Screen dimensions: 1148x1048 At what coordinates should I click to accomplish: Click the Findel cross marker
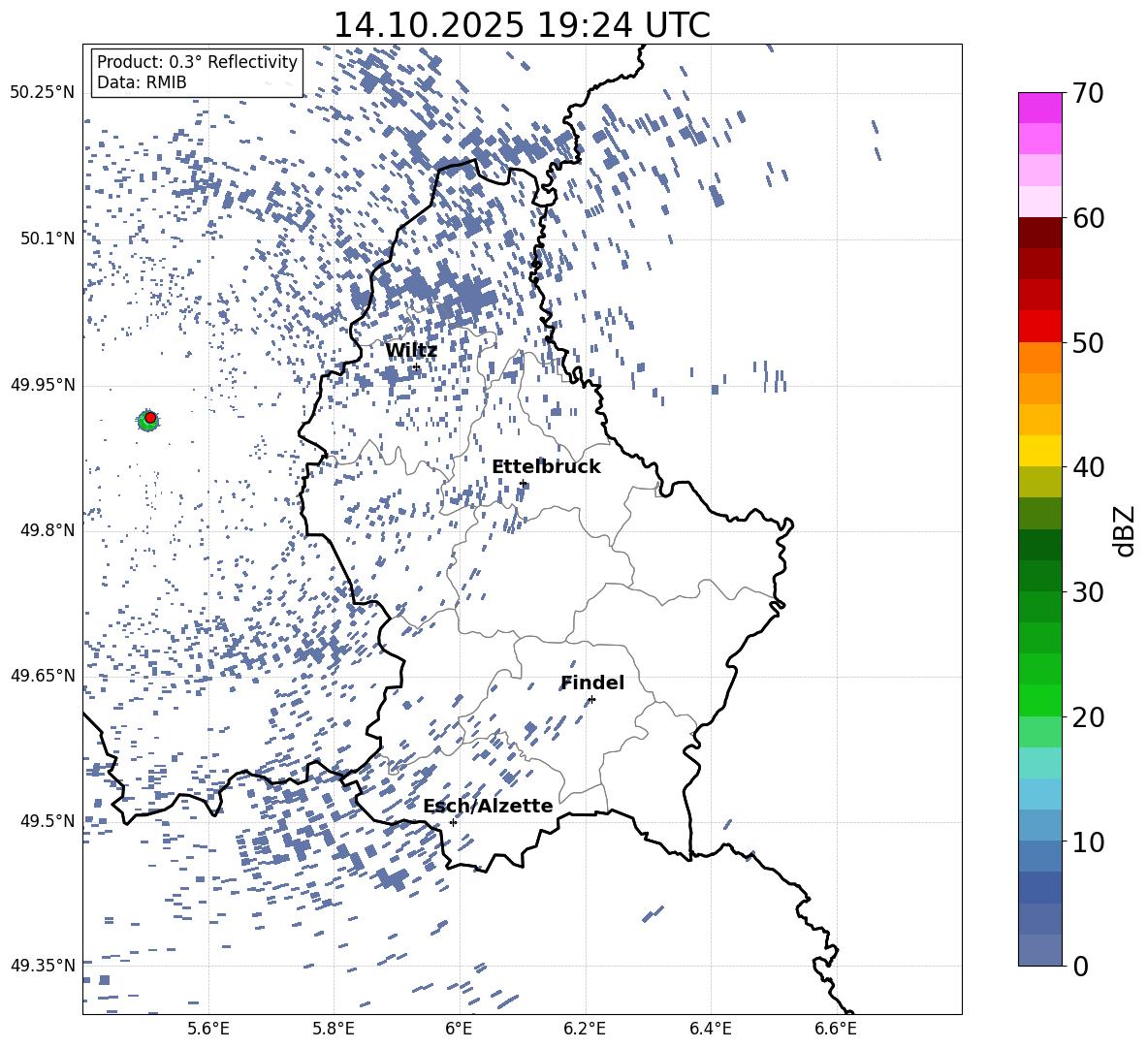click(x=591, y=700)
